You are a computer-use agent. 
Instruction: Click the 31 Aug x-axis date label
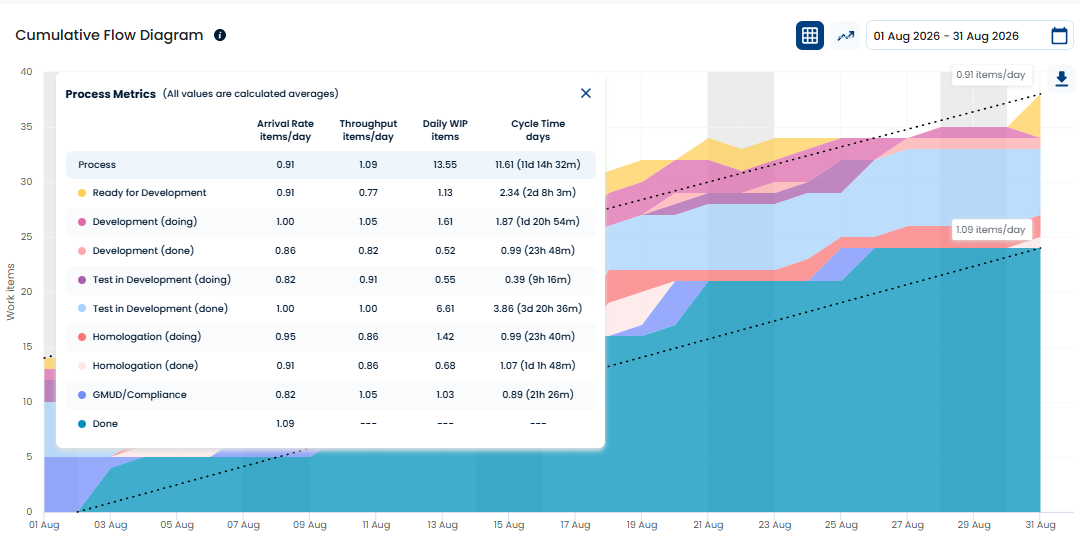click(1040, 525)
